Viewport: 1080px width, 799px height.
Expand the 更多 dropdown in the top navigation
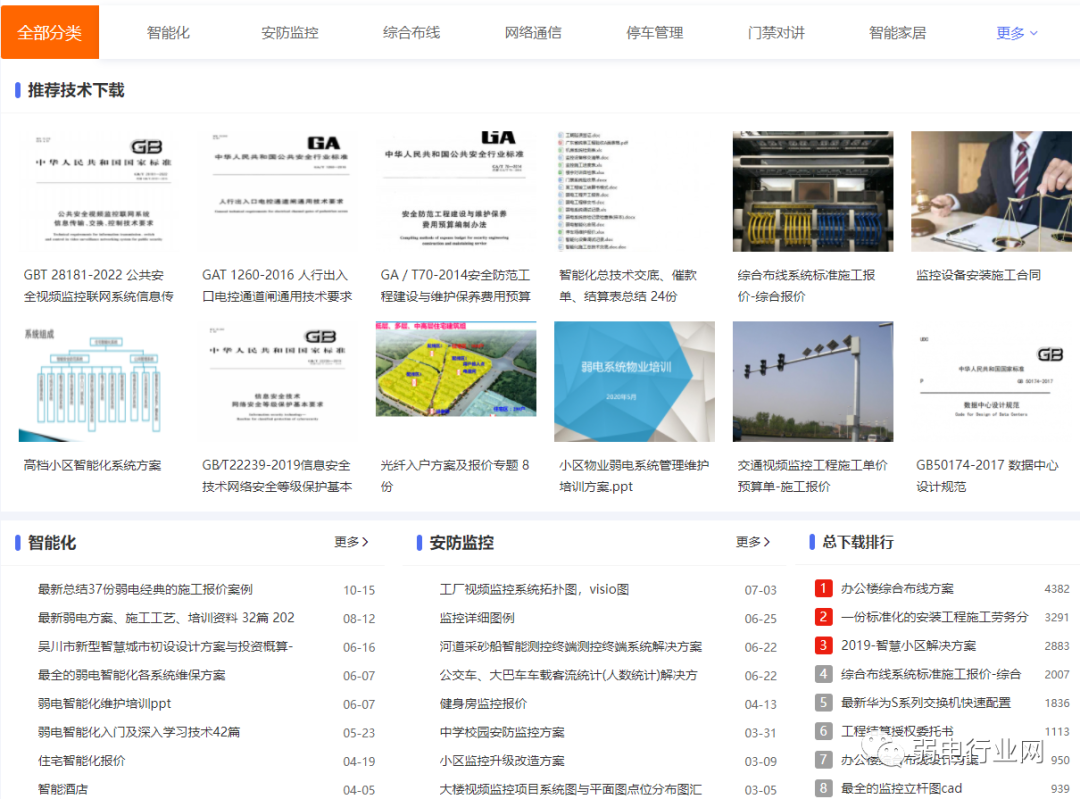tap(1016, 31)
